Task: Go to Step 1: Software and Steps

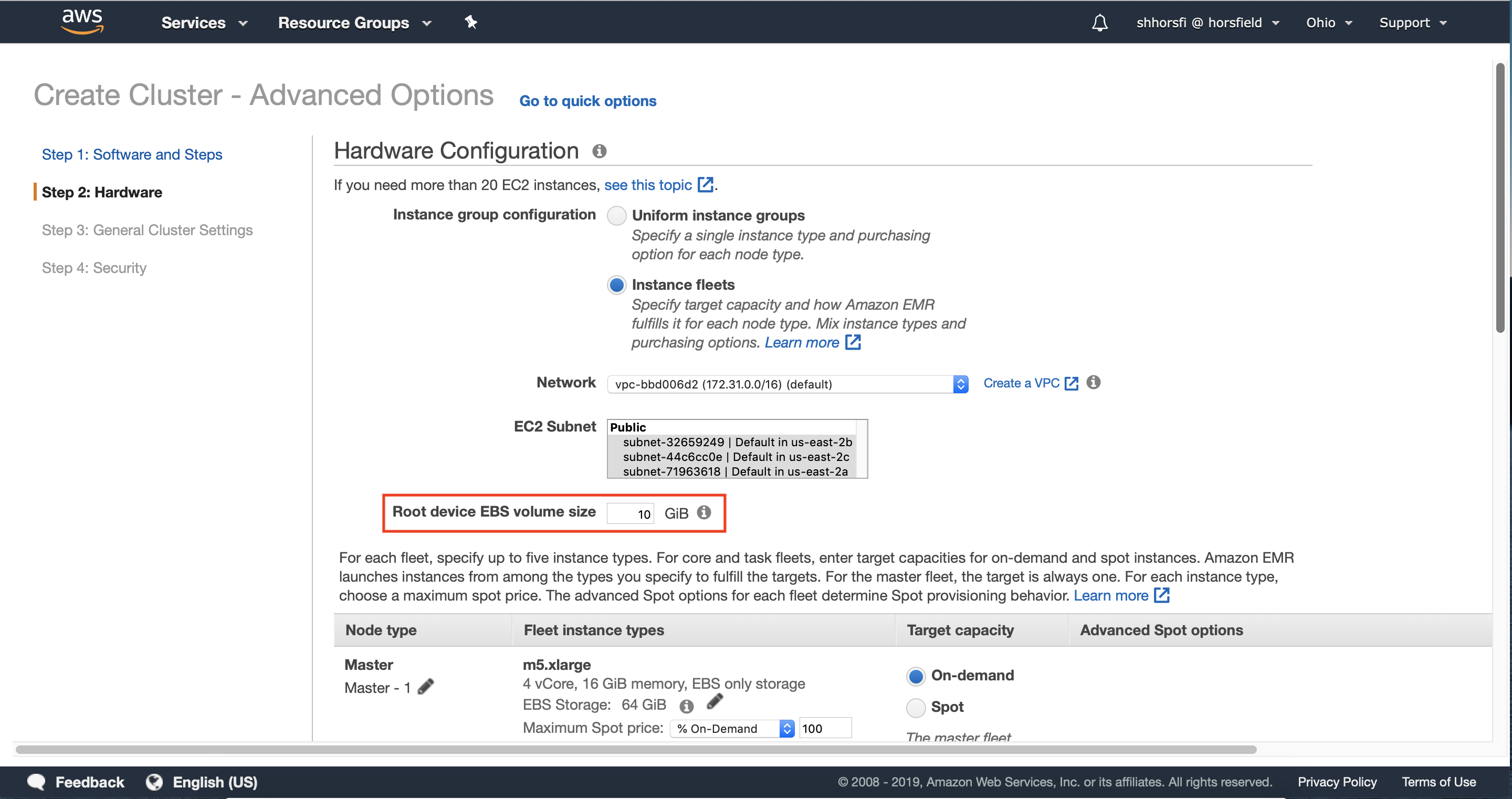Action: point(132,154)
